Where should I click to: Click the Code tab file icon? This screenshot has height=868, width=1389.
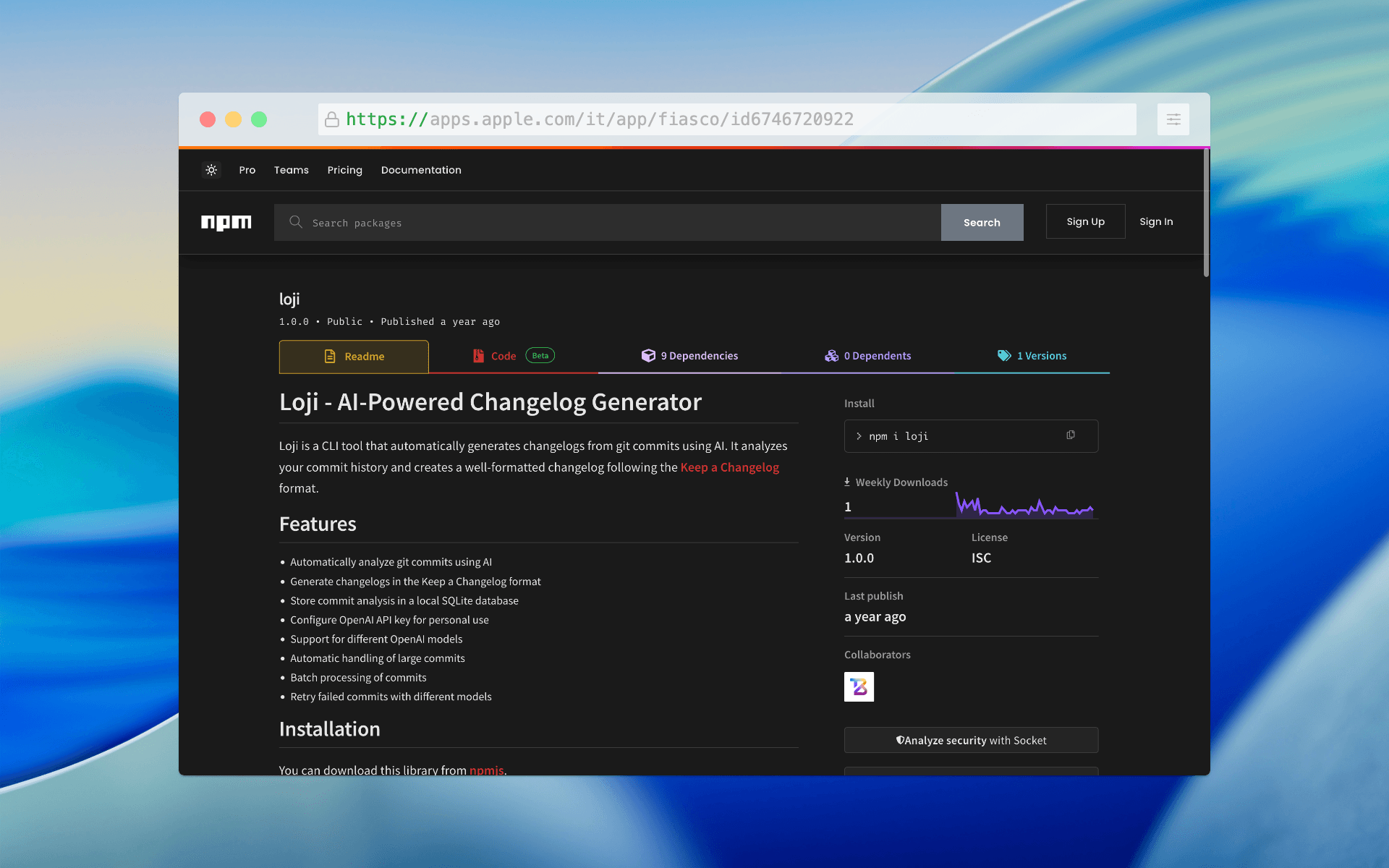click(478, 356)
